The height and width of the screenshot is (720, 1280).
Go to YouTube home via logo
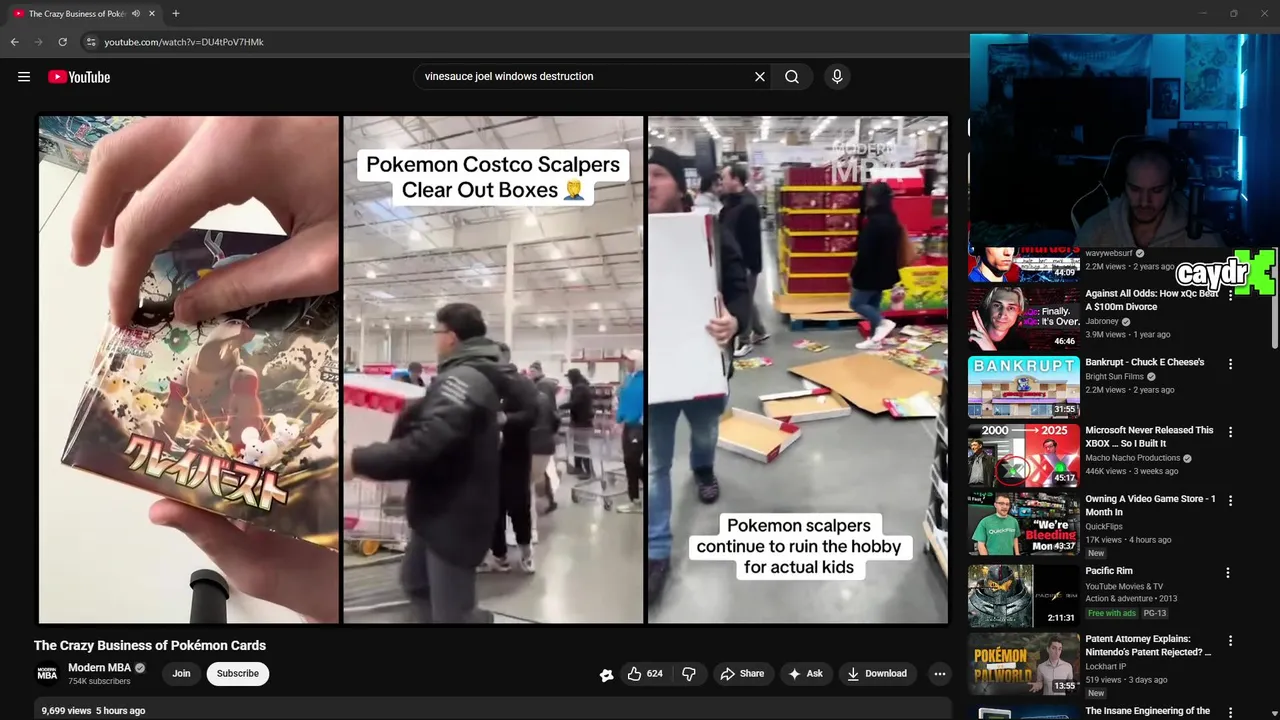point(79,77)
